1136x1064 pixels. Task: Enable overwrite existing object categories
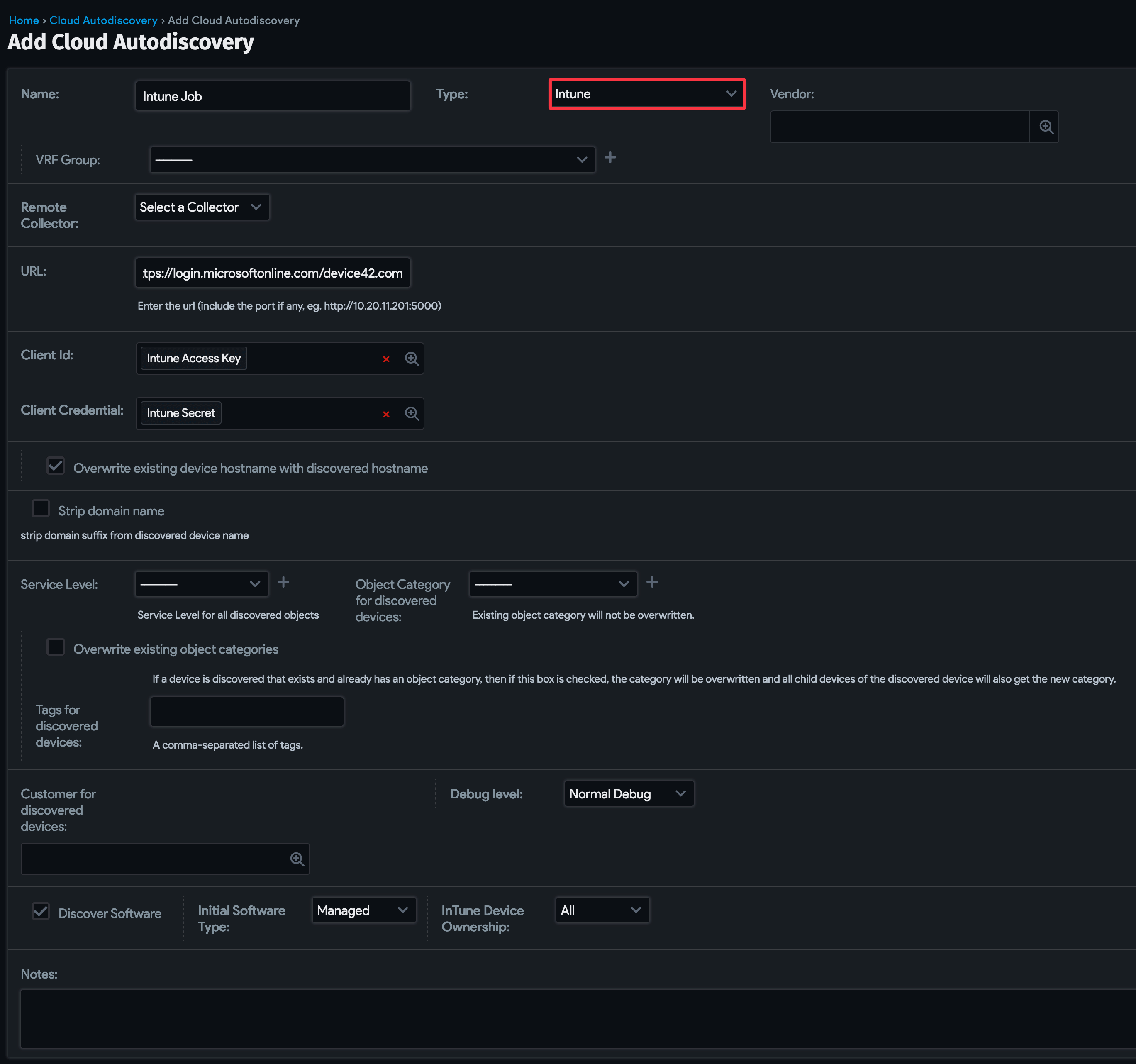click(x=55, y=647)
